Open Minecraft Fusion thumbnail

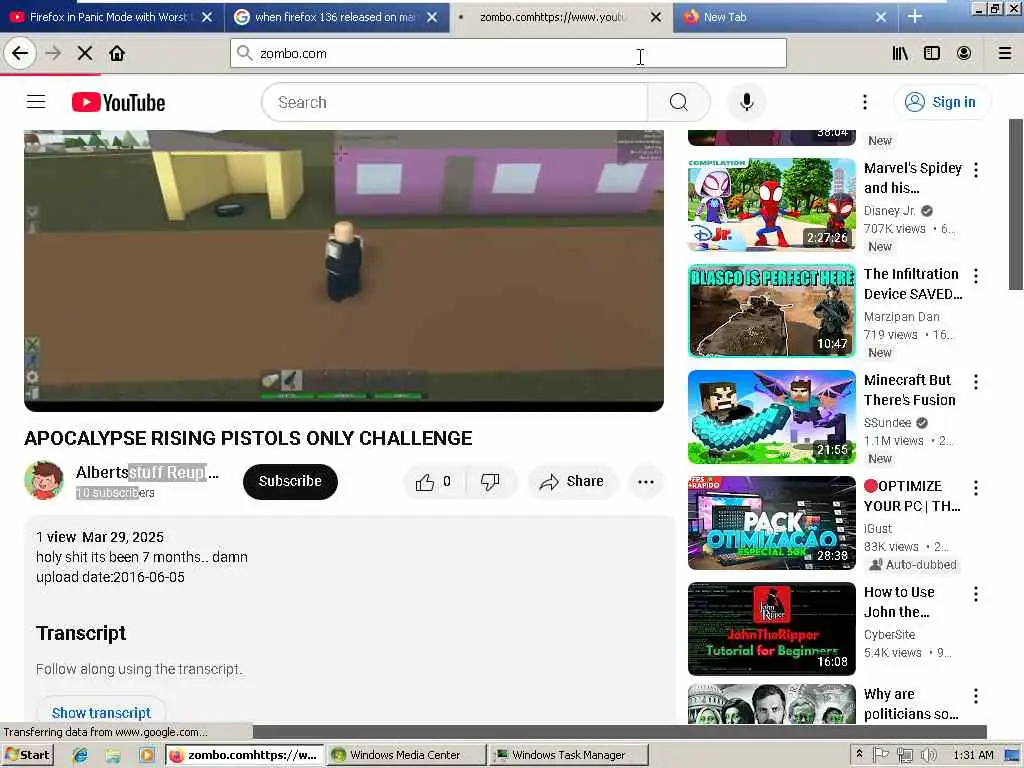pos(771,417)
